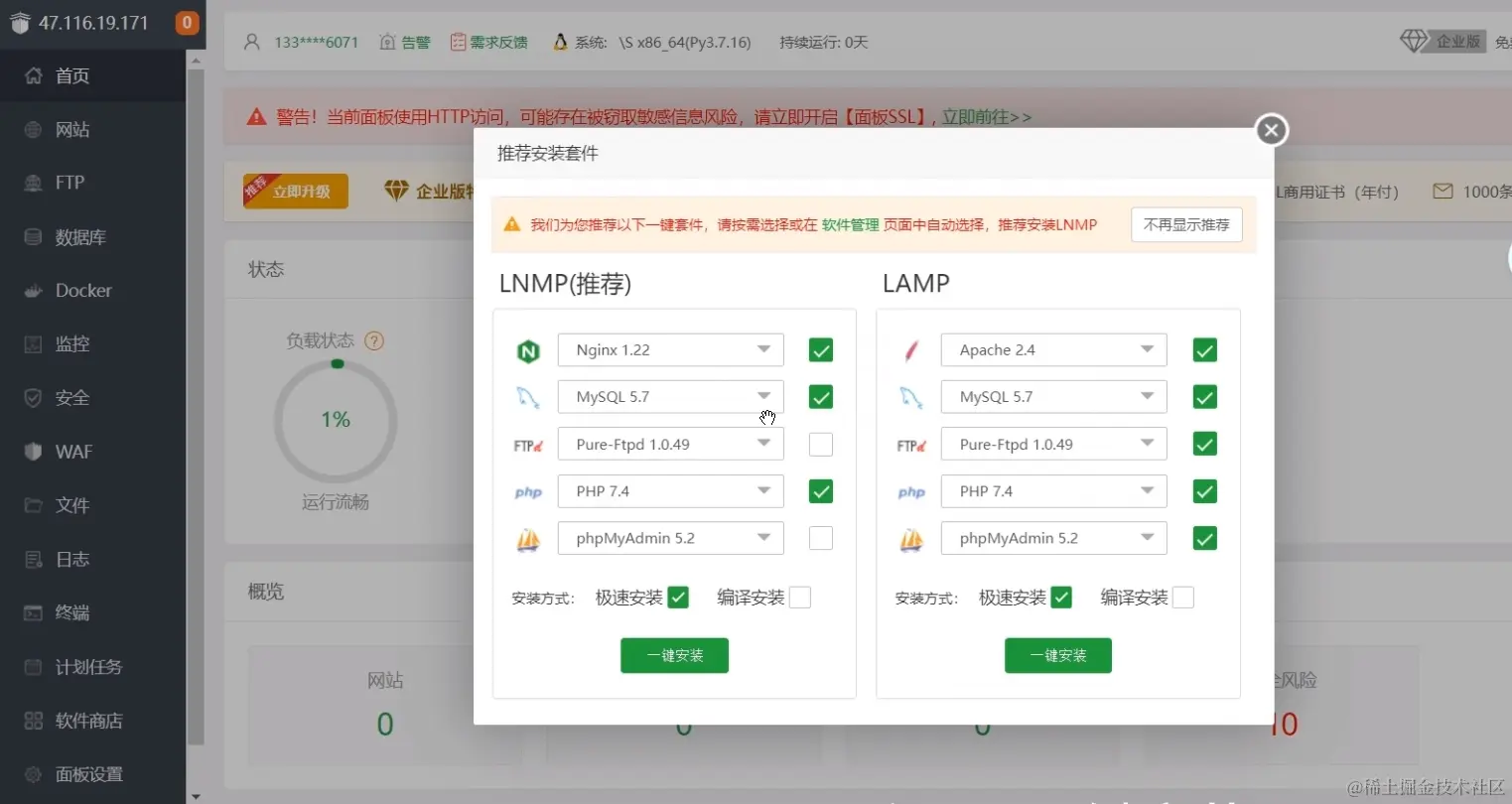Open the LAMP Pure-Ftpd 1.0.49 dropdown

click(x=1054, y=444)
